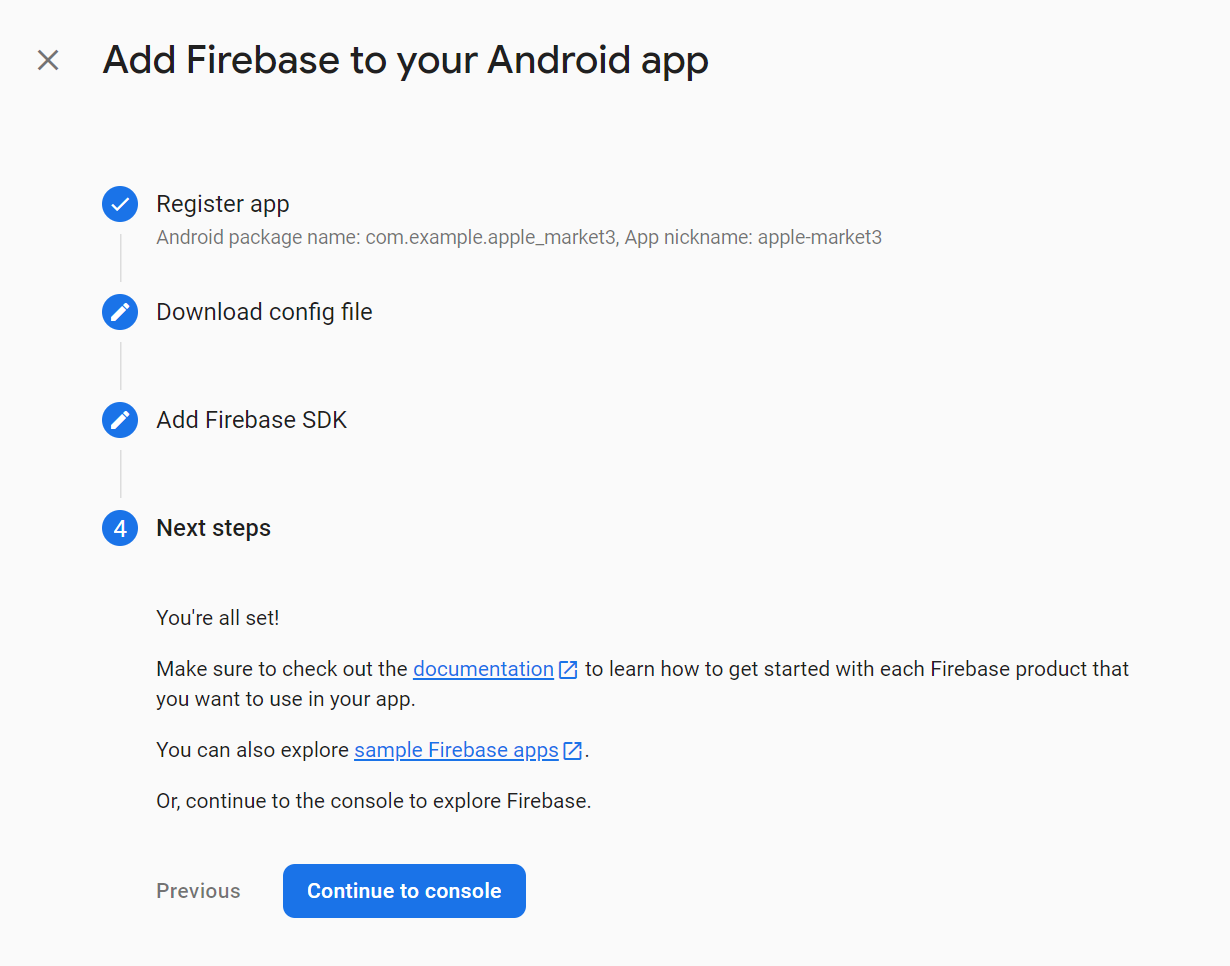
Task: Select the Next steps heading
Action: (214, 528)
